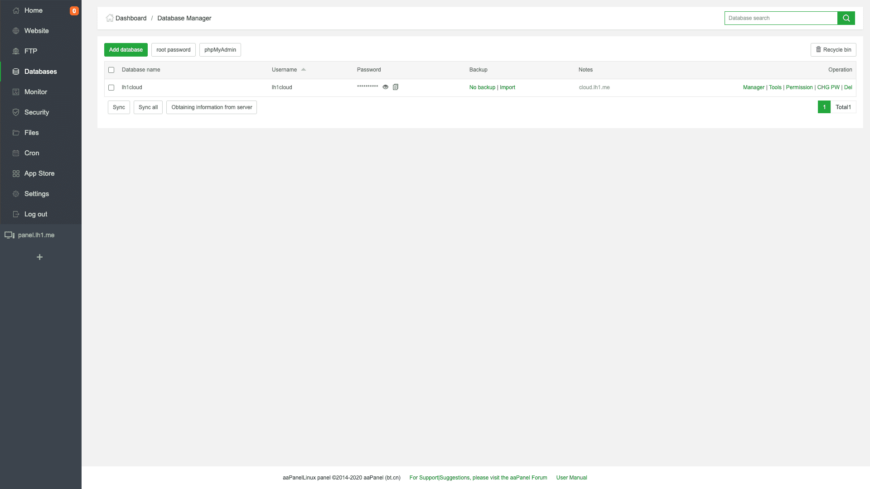The width and height of the screenshot is (870, 489).
Task: Click the Dashboard home icon in breadcrumb
Action: coord(110,18)
